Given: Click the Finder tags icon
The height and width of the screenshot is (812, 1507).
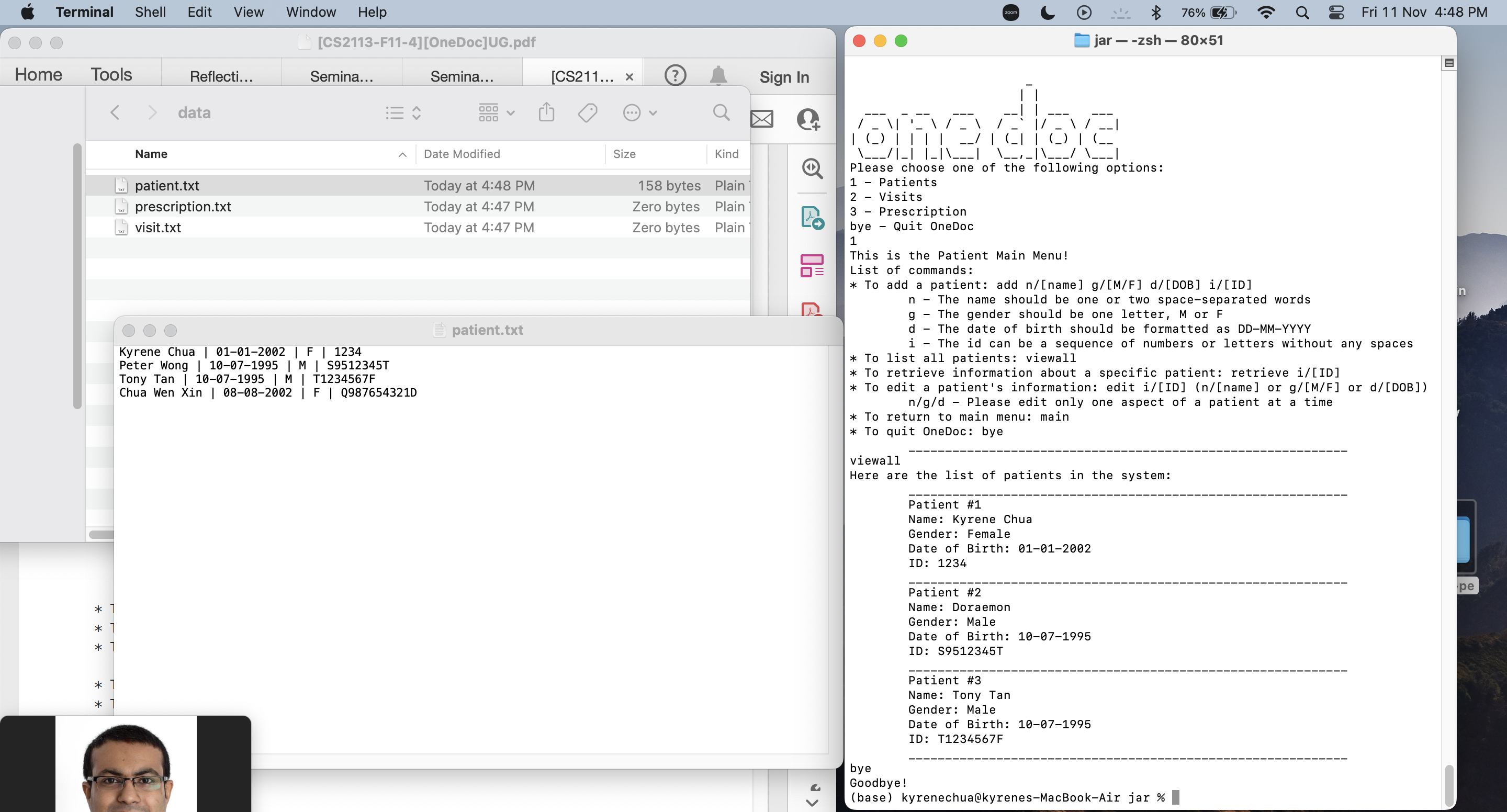Looking at the screenshot, I should 587,112.
